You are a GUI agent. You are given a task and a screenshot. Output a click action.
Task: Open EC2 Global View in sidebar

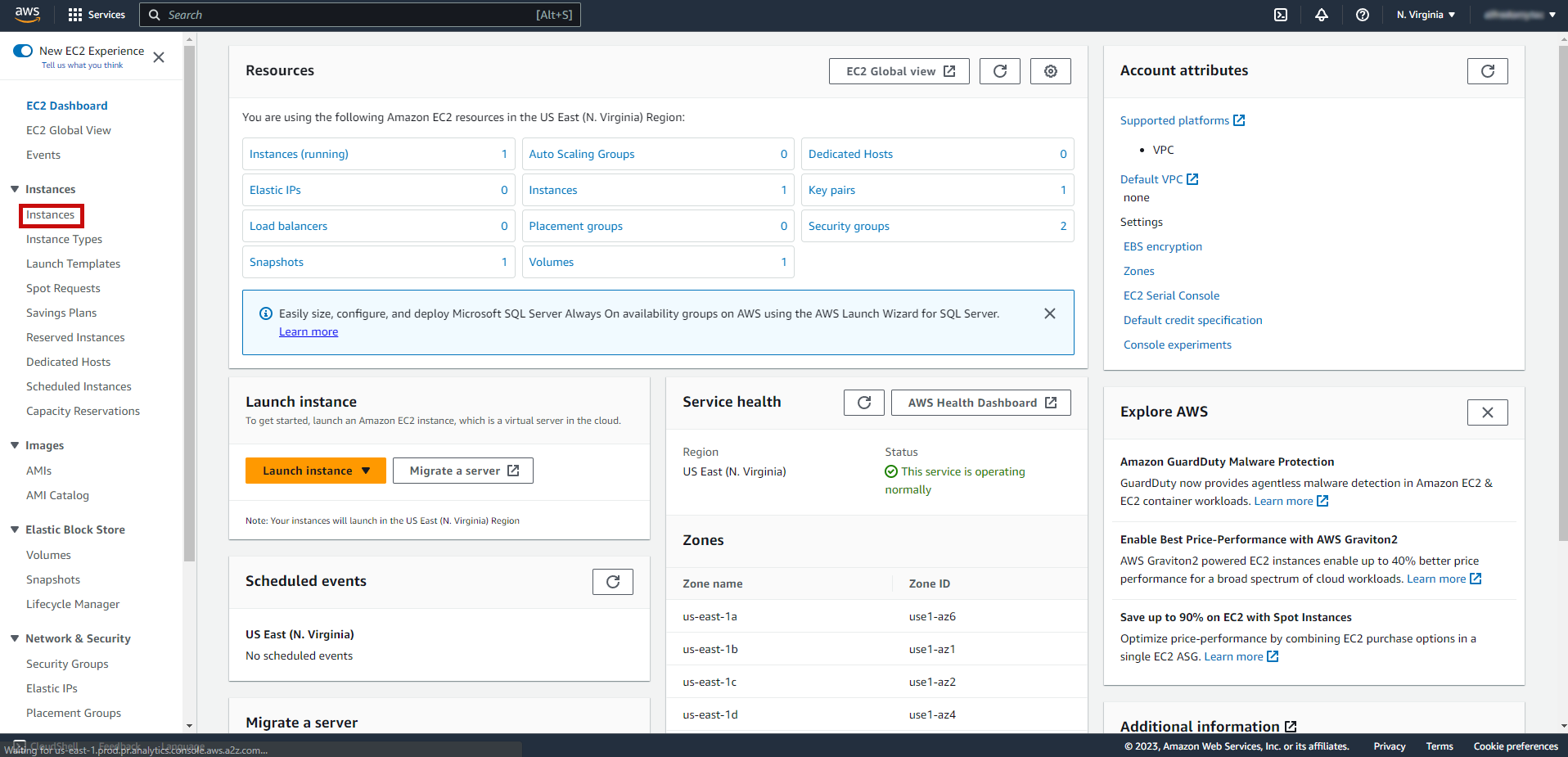point(69,130)
